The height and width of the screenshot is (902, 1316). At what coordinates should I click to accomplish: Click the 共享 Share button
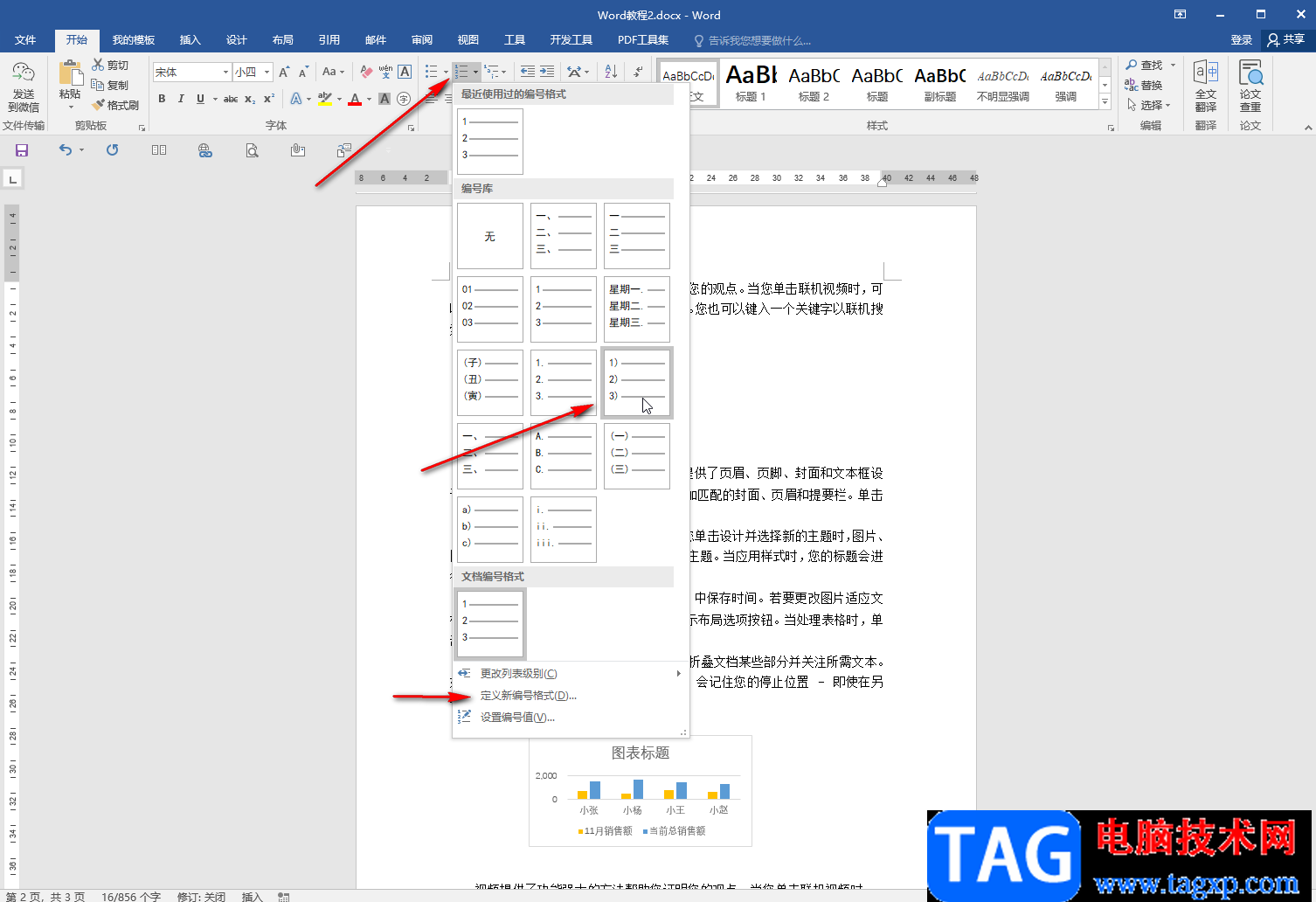pos(1286,40)
